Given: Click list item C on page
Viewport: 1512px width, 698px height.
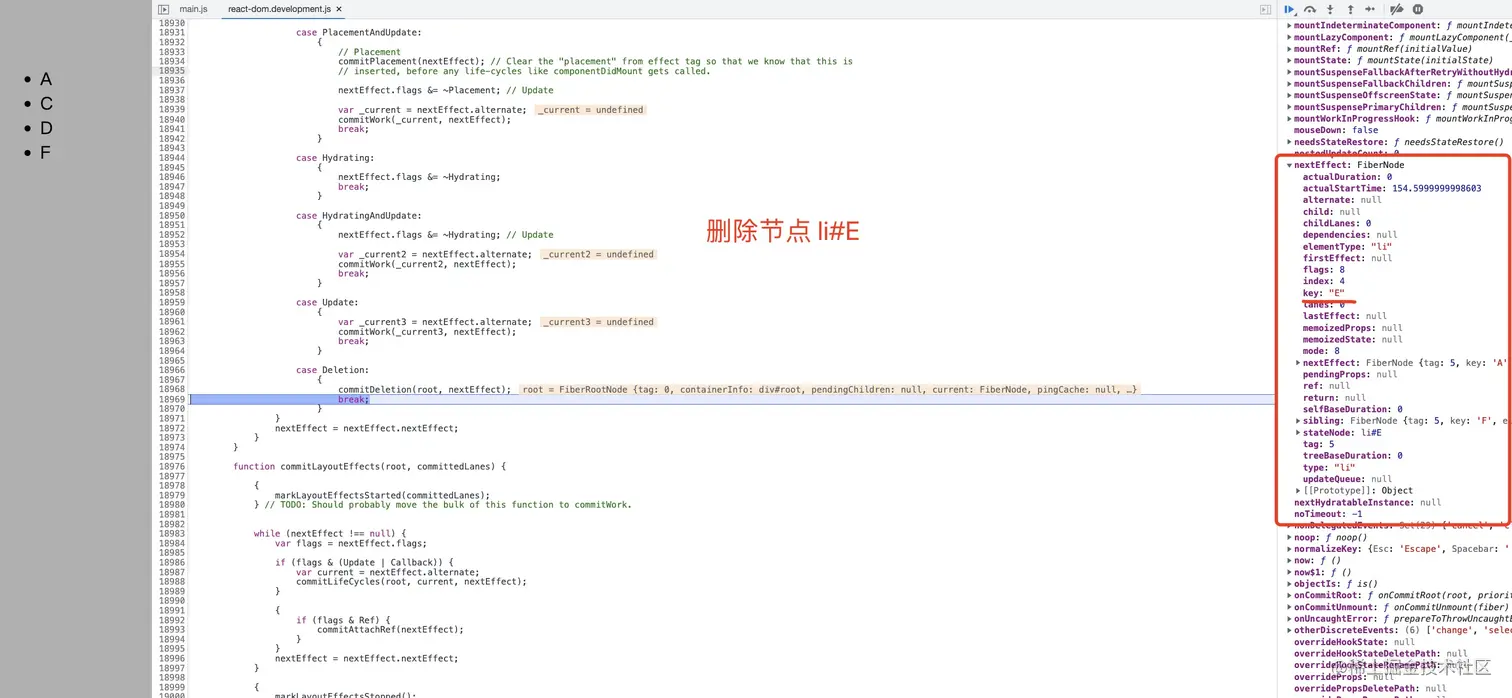Looking at the screenshot, I should pos(46,104).
